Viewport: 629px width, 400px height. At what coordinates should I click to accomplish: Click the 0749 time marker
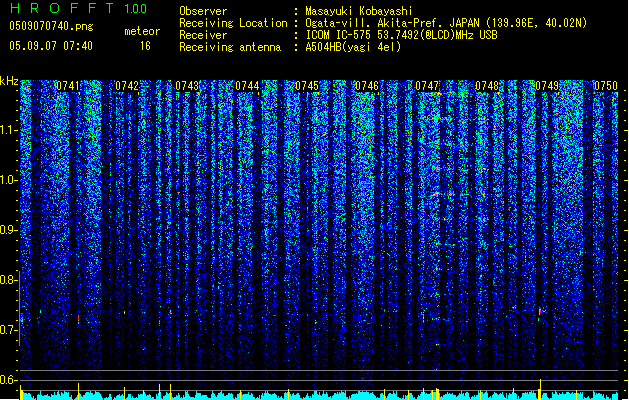point(547,86)
